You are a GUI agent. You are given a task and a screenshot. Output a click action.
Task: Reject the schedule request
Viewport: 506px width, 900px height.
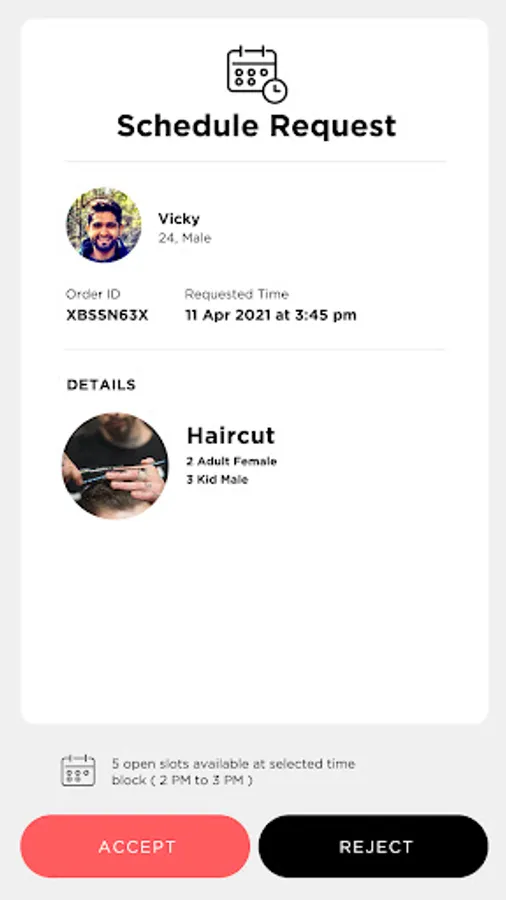373,846
